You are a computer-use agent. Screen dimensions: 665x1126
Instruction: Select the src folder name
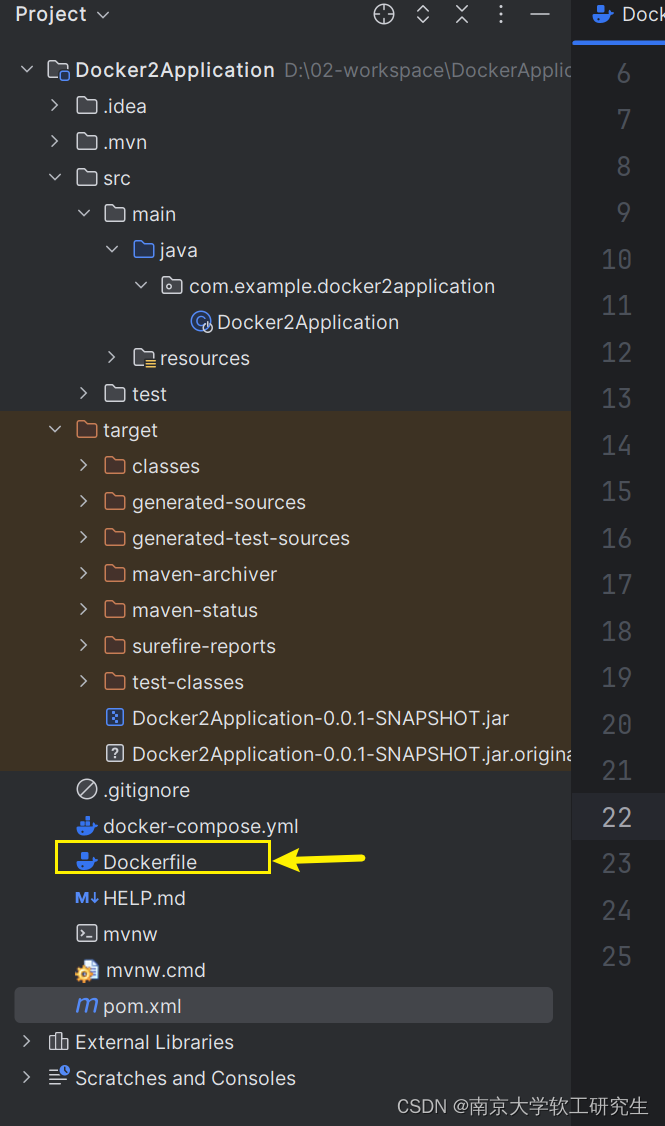pos(117,178)
